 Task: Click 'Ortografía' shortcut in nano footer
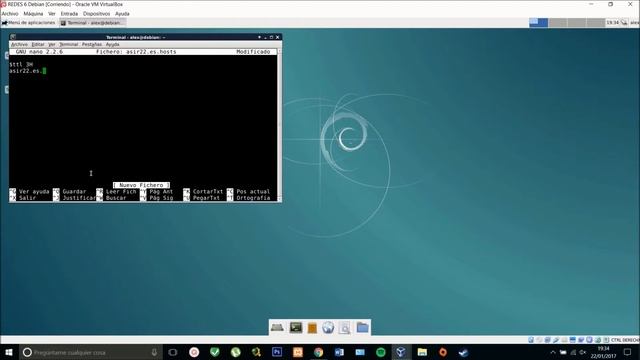pyautogui.click(x=253, y=198)
